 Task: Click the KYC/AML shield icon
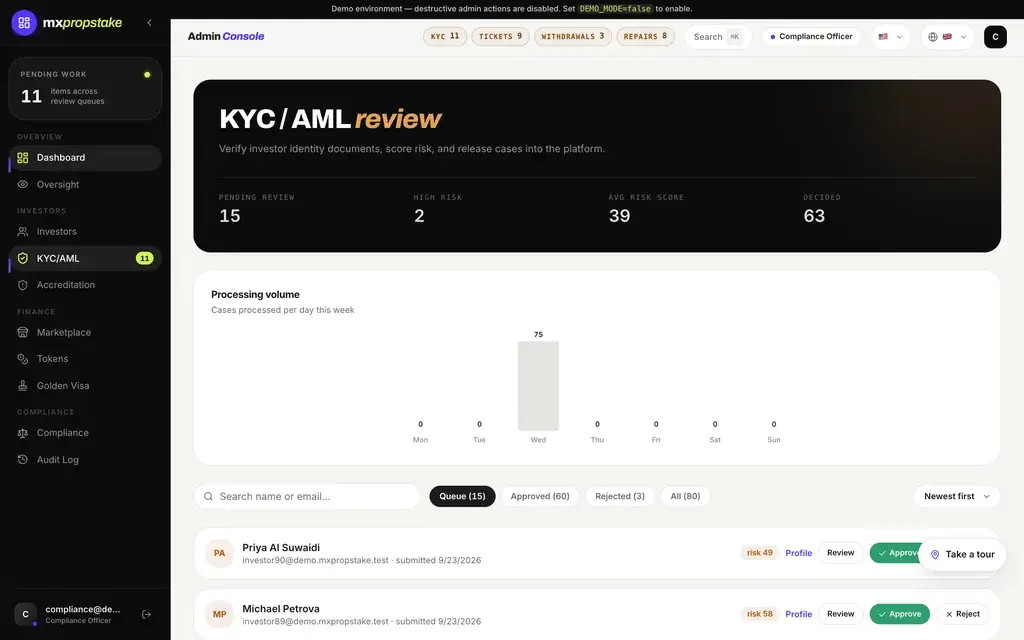point(23,258)
